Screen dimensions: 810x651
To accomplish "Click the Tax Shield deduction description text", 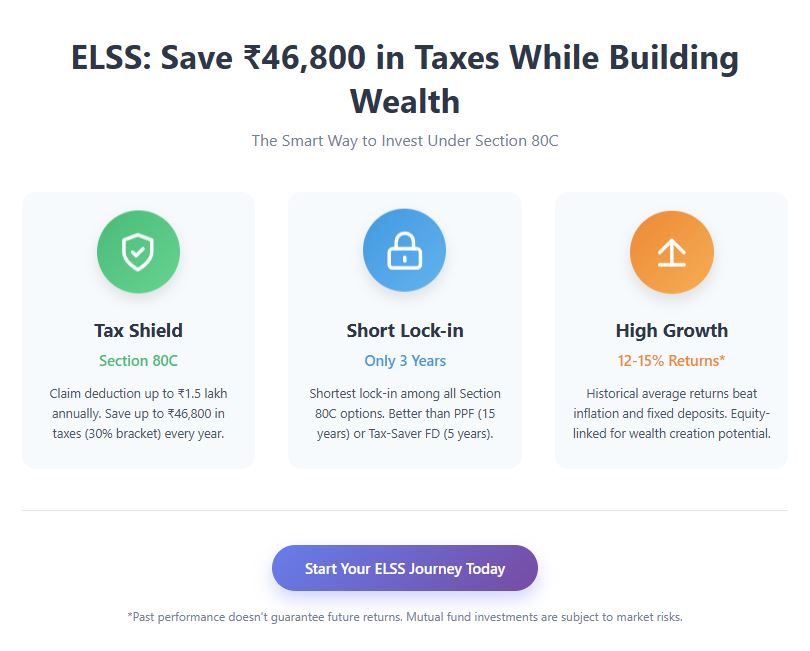I will tap(138, 413).
